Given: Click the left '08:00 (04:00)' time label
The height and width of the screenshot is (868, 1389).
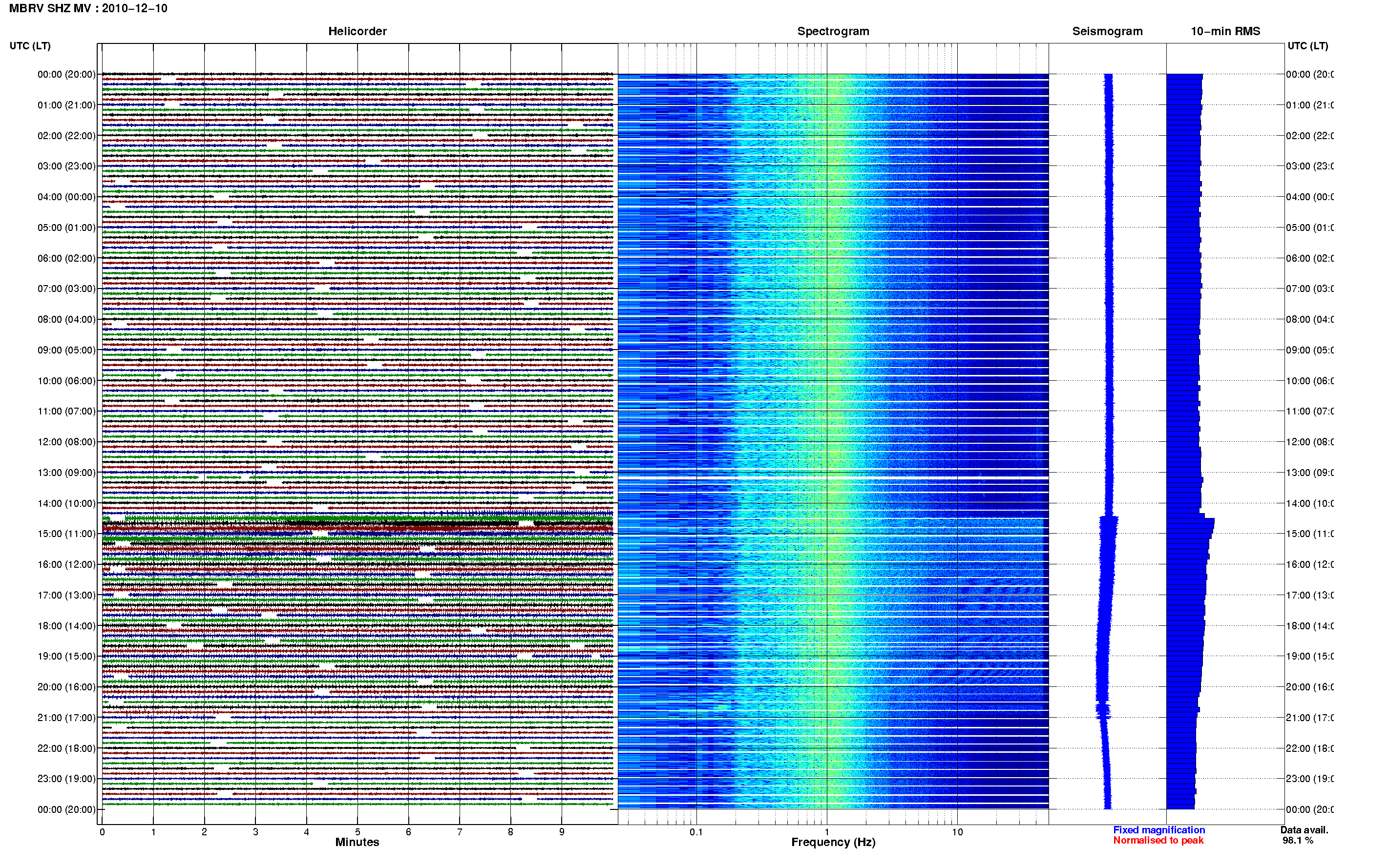Looking at the screenshot, I should 66,319.
